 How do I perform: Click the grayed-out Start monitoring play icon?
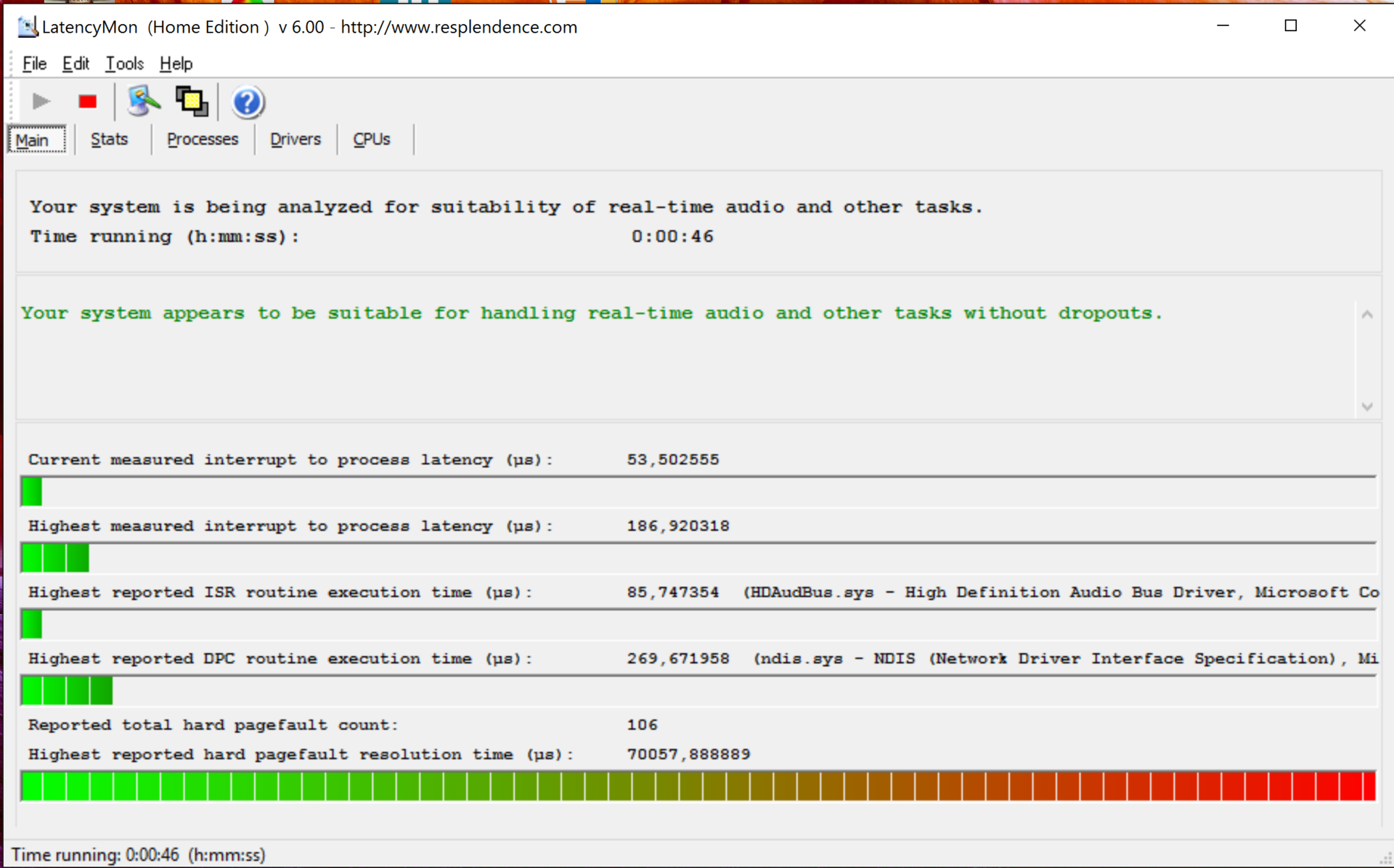coord(41,102)
